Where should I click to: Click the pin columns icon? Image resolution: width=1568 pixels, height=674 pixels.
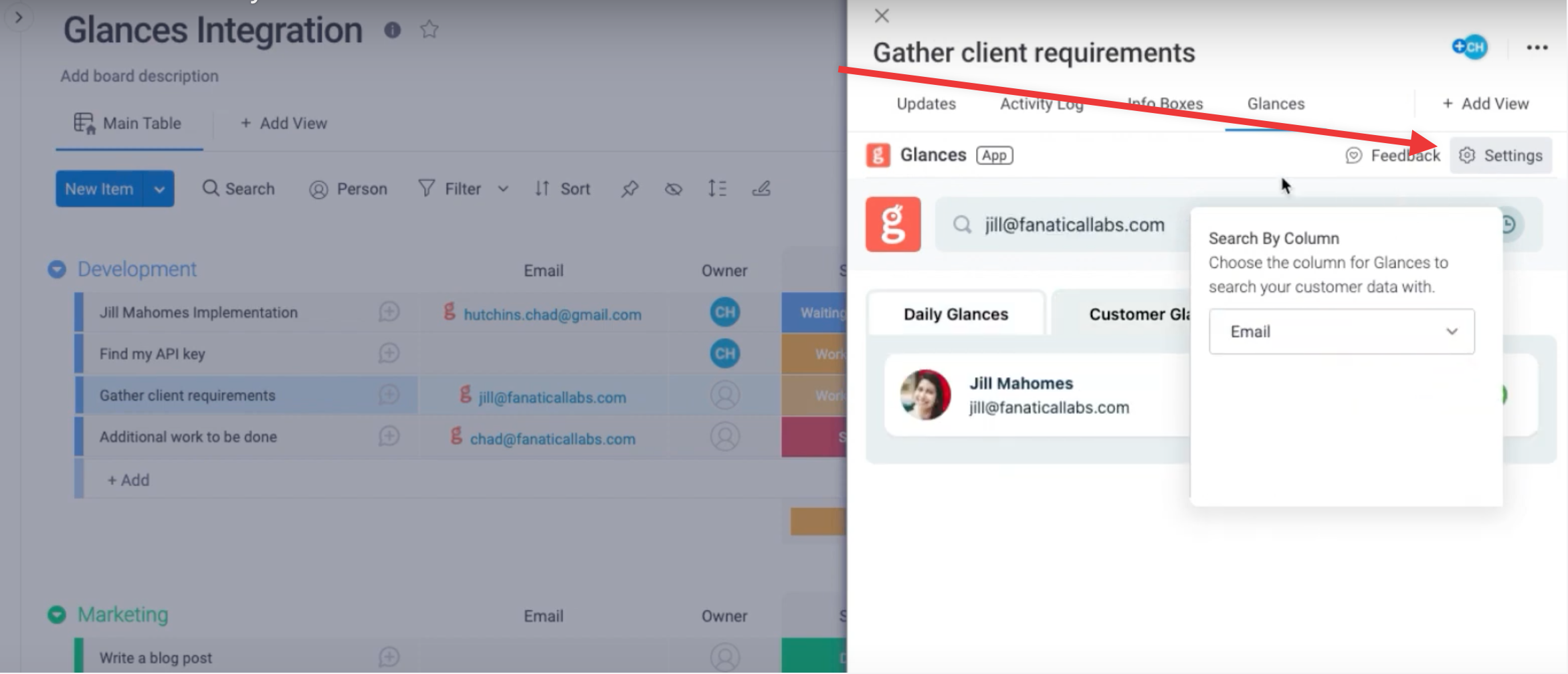click(629, 189)
